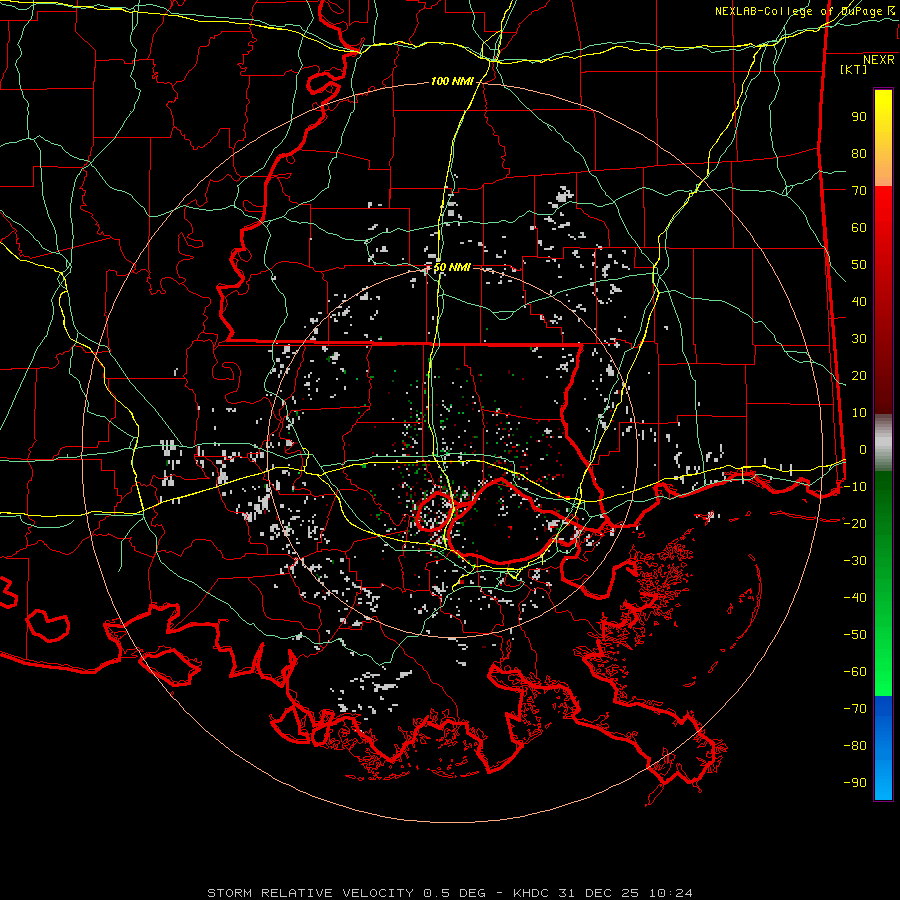Select the -90 value on the velocity scale
This screenshot has height=900, width=900.
pyautogui.click(x=855, y=782)
